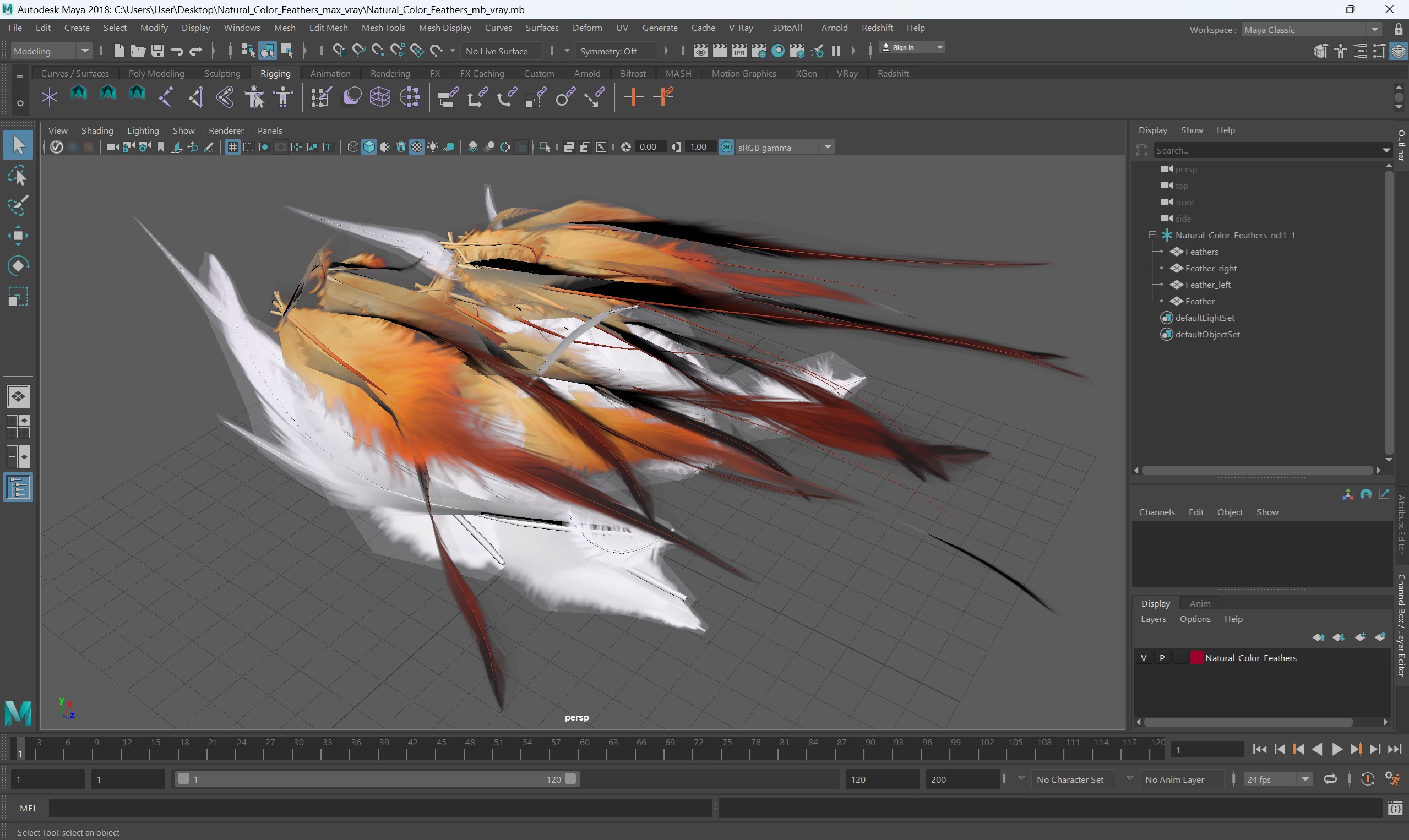
Task: Click the New Scene icon
Action: 119,51
